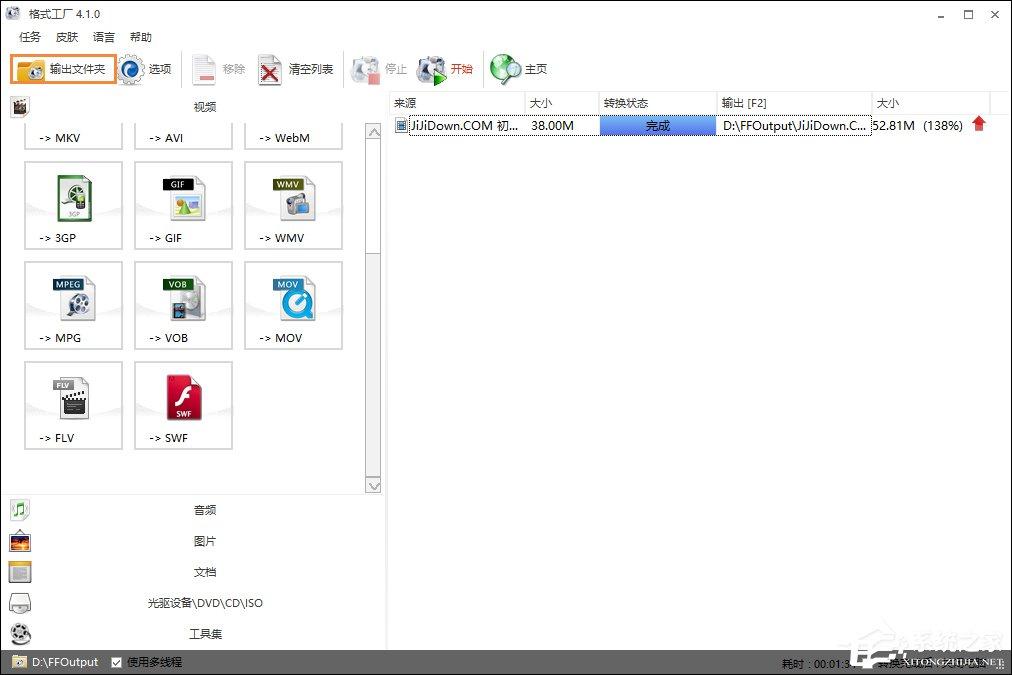This screenshot has height=675, width=1012.
Task: Click the -> AVI format button
Action: (x=183, y=137)
